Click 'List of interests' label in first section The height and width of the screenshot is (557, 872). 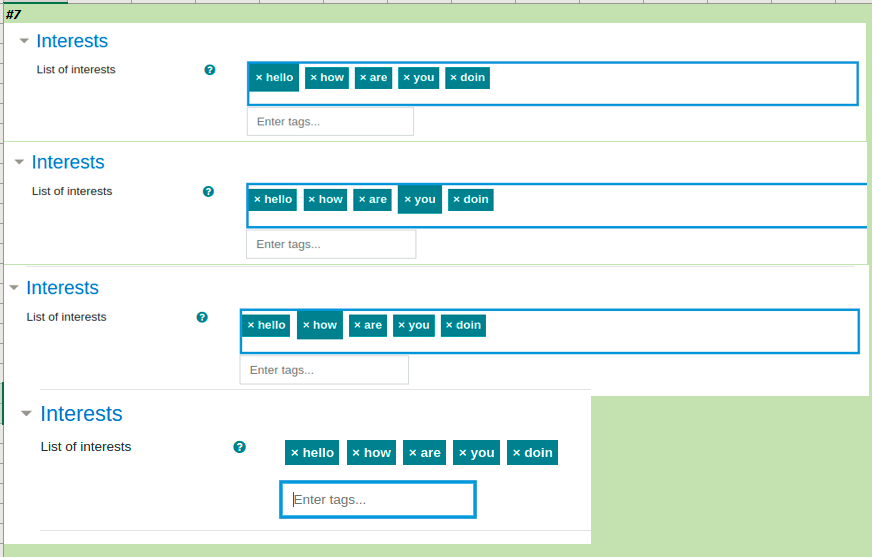tap(76, 69)
